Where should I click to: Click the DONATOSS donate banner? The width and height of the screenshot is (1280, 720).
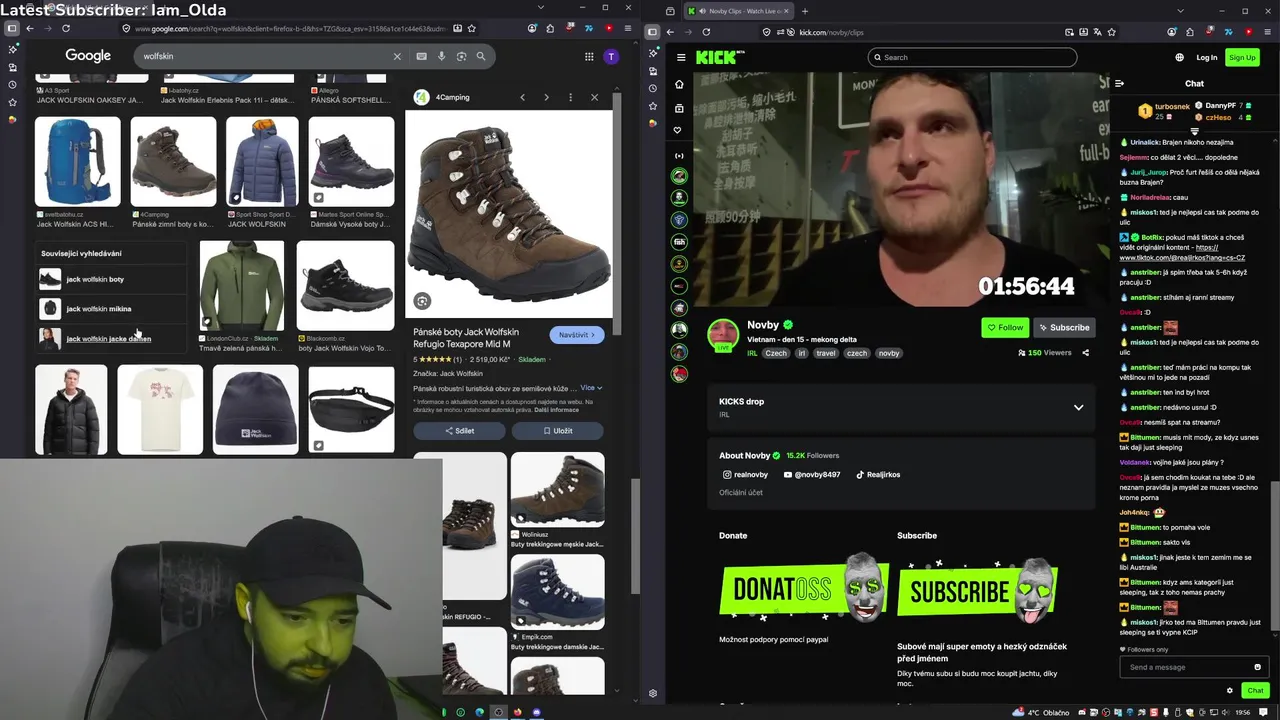[805, 589]
